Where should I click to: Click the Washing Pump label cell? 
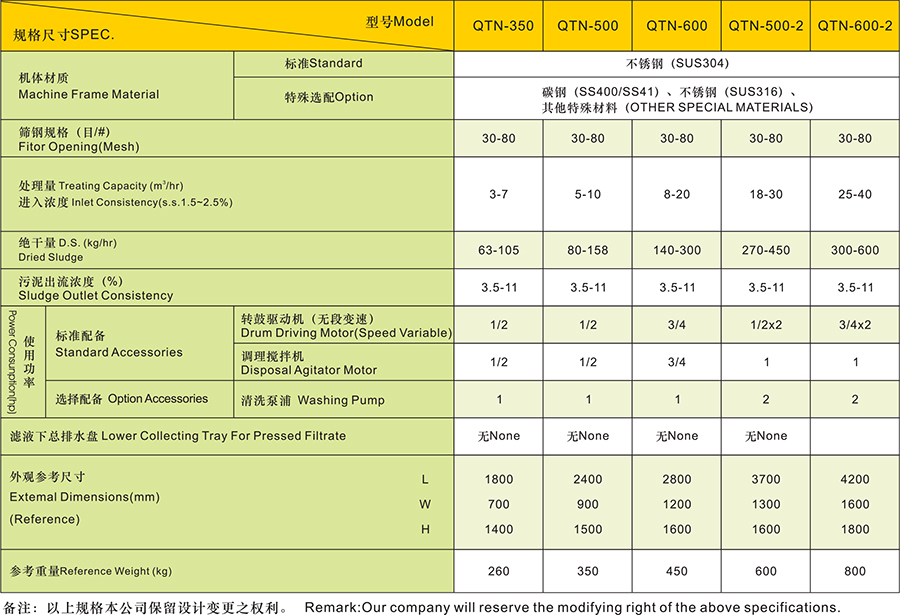[x=312, y=400]
